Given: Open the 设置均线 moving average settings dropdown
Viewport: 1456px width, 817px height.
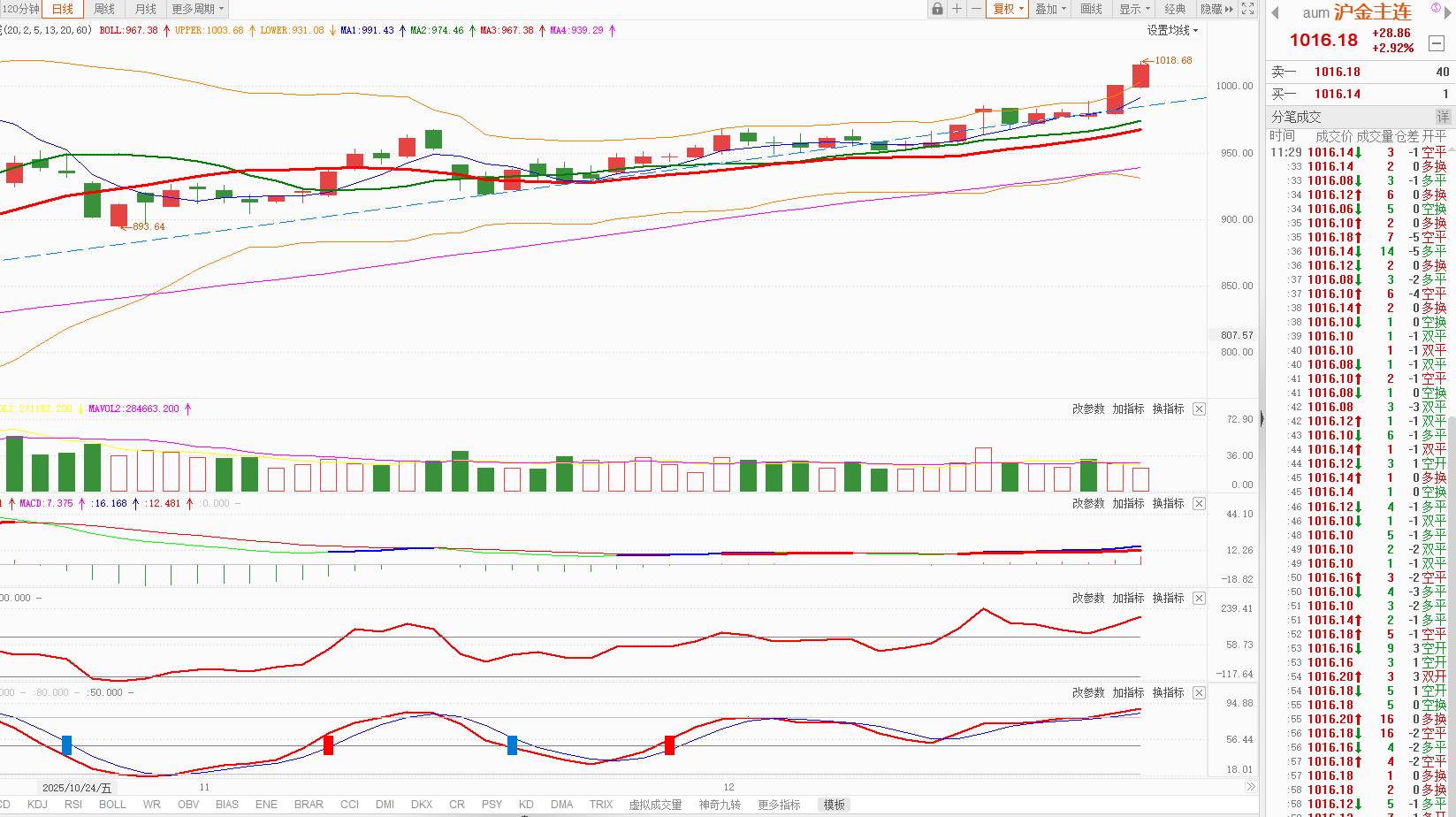Looking at the screenshot, I should 1172,30.
